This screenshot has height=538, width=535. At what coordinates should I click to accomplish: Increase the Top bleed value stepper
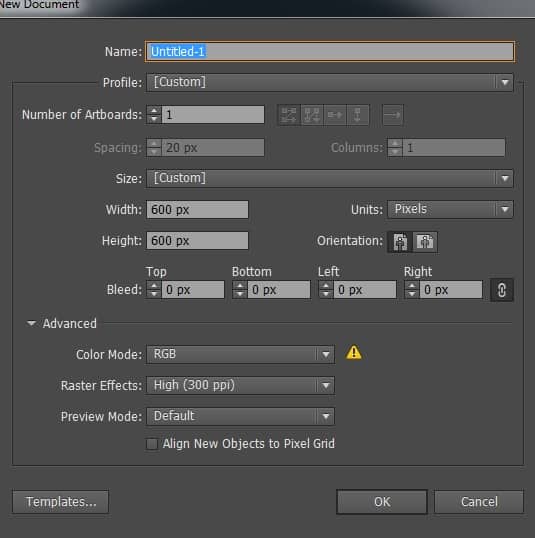pyautogui.click(x=154, y=285)
